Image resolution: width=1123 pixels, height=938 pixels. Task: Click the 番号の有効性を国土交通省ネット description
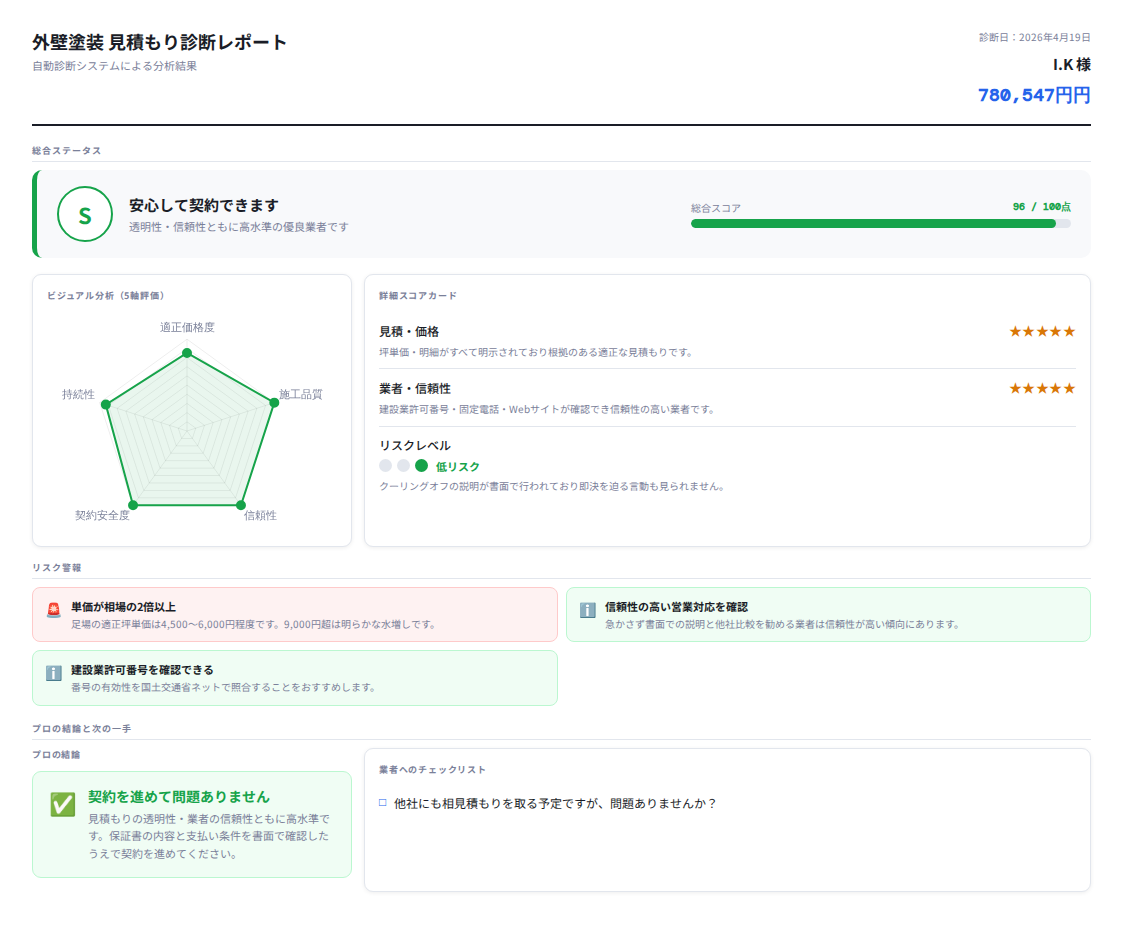click(x=224, y=687)
